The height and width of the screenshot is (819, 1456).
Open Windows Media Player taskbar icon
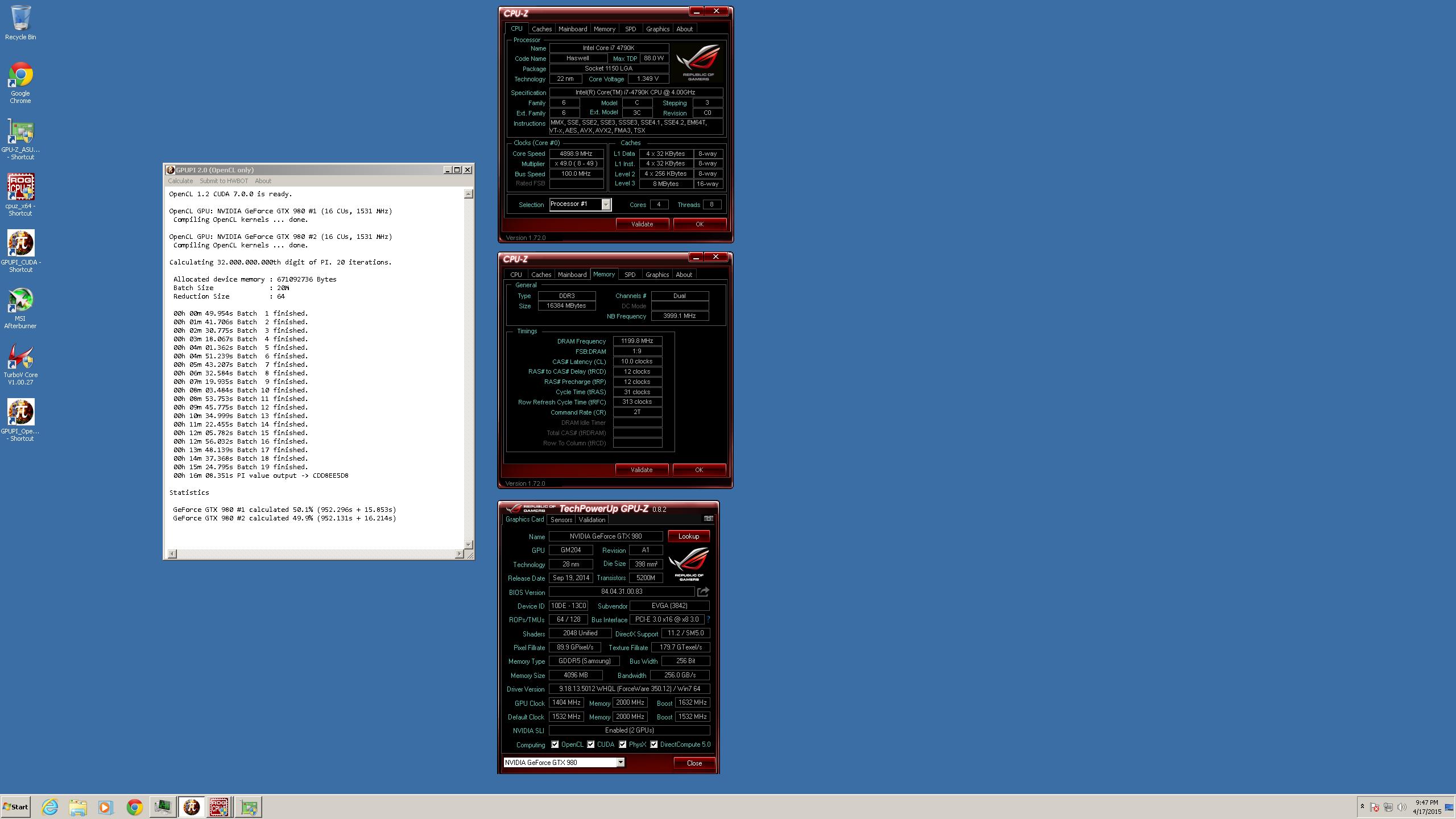106,807
